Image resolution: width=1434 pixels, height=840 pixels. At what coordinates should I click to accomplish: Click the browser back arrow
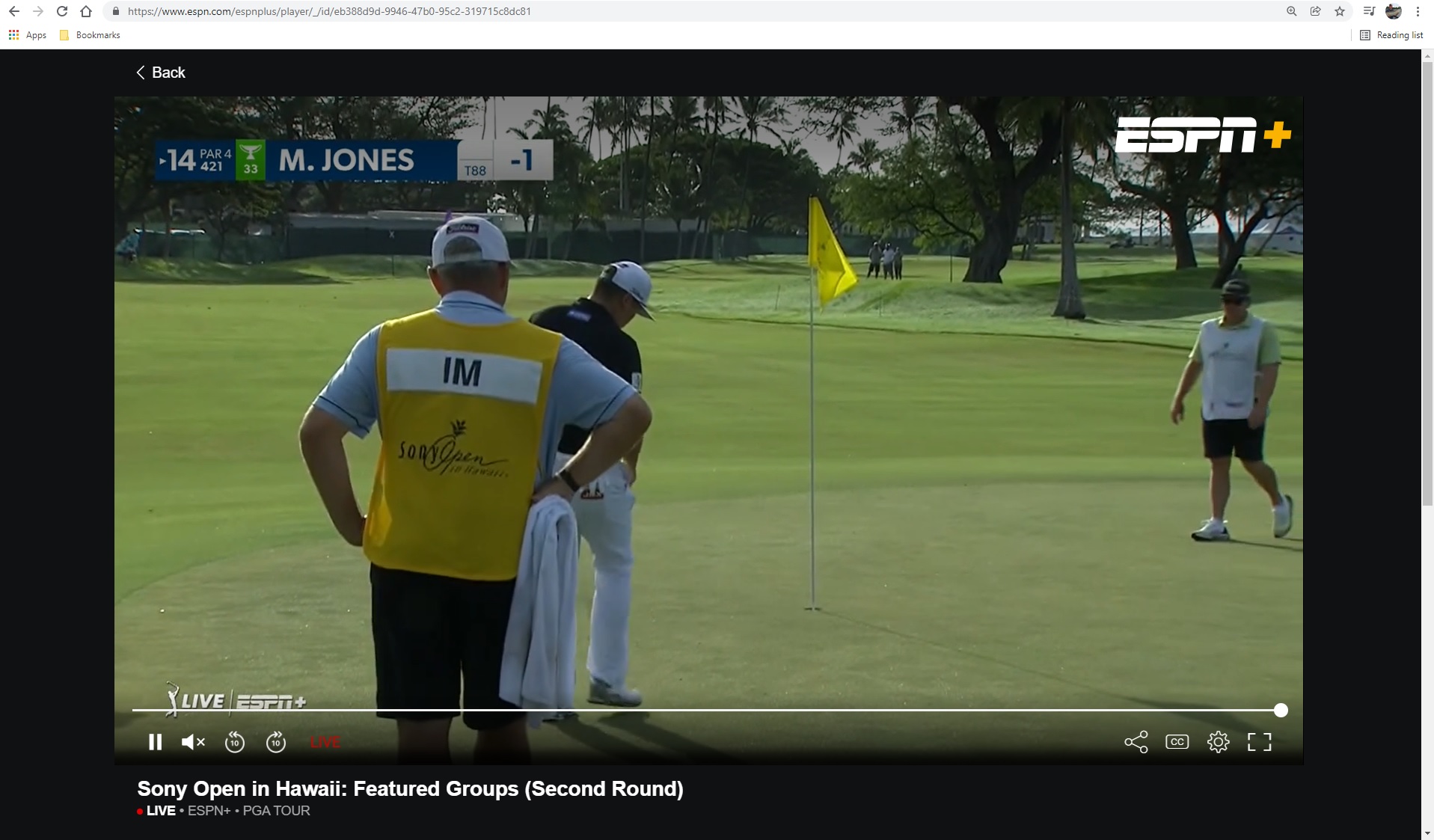click(14, 11)
